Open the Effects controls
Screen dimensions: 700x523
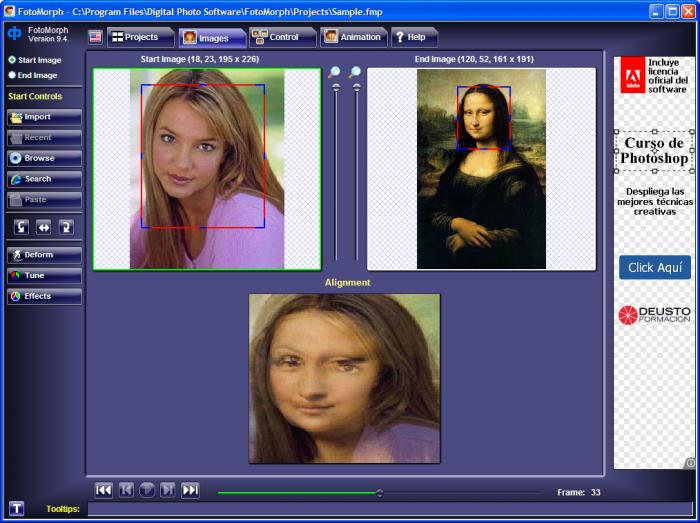(x=43, y=296)
